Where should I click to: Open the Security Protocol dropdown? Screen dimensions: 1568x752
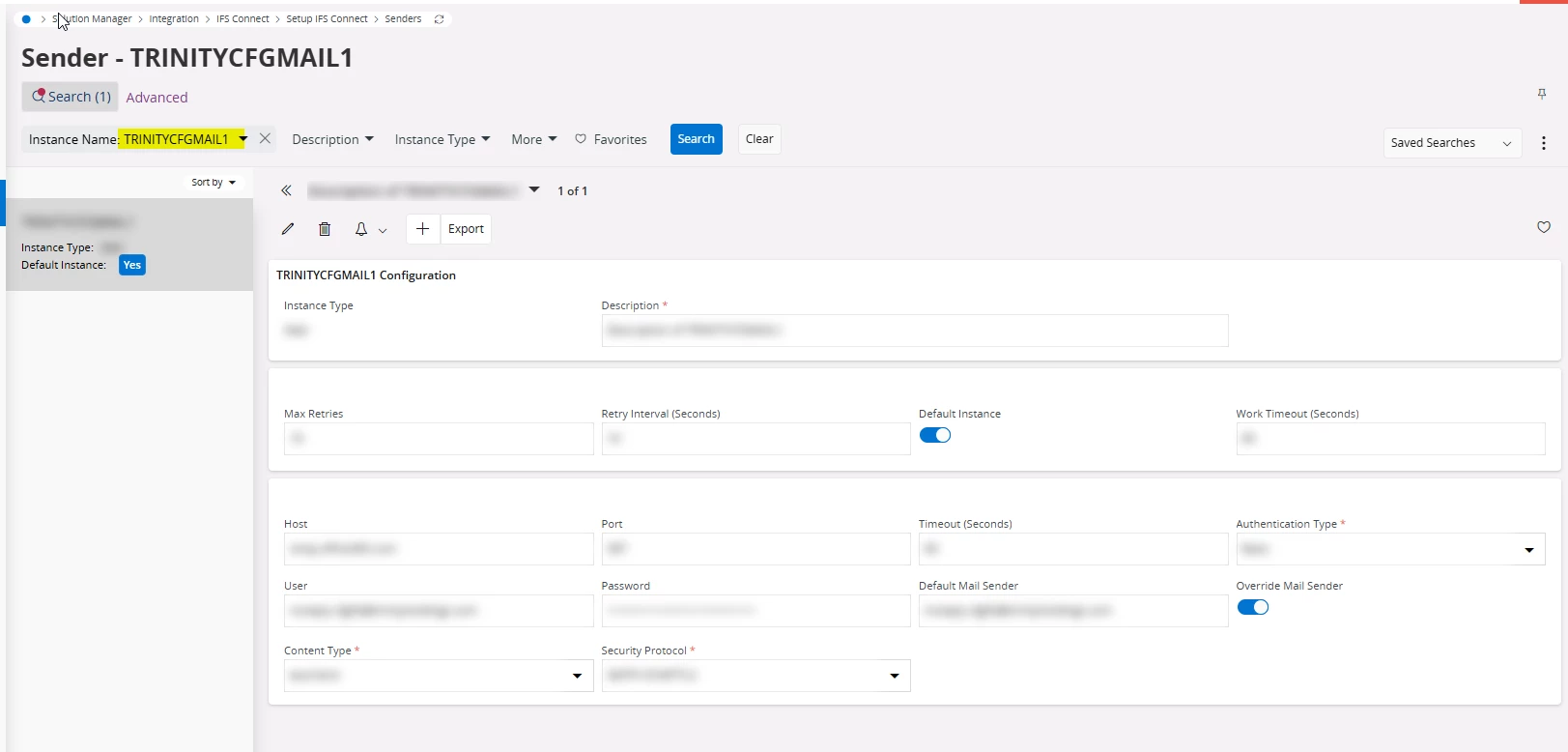[x=755, y=676]
